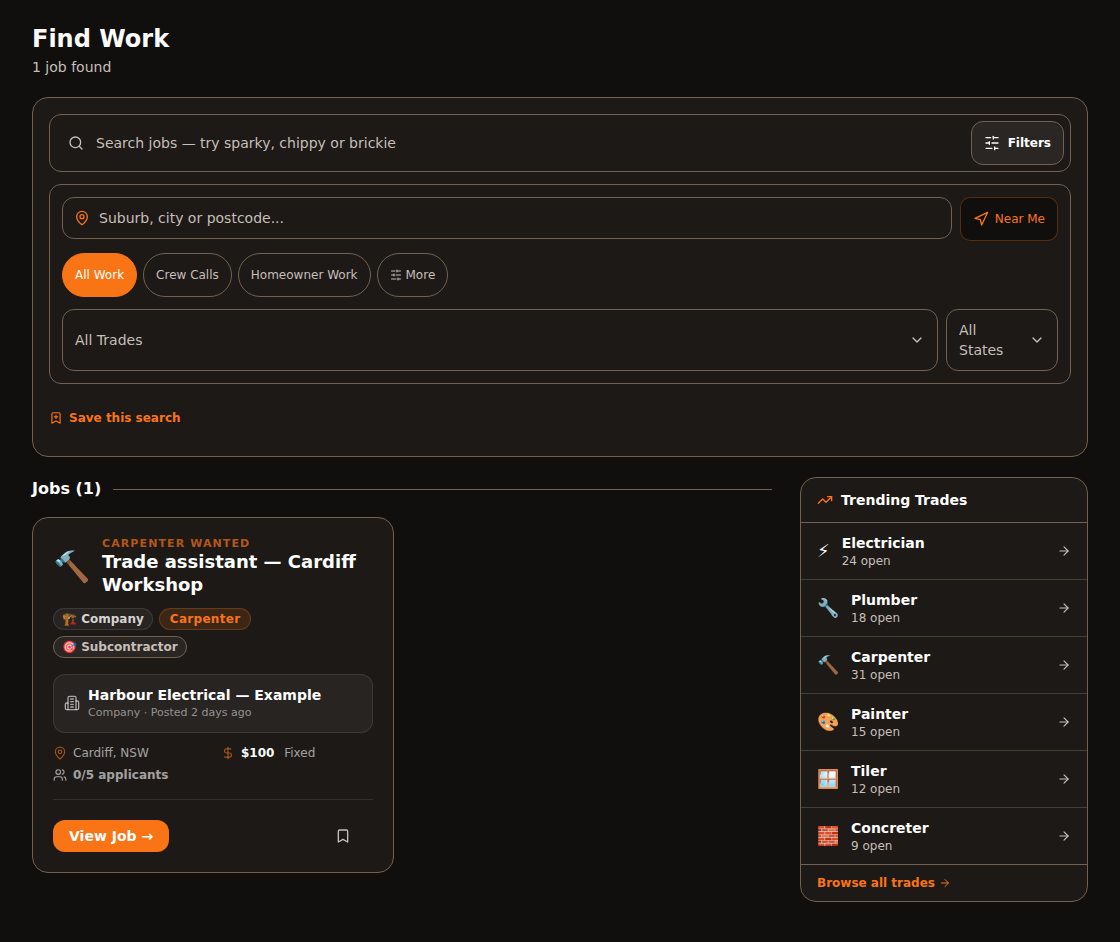The height and width of the screenshot is (942, 1120).
Task: Focus the Suburb, city or postcode field
Action: [x=506, y=218]
